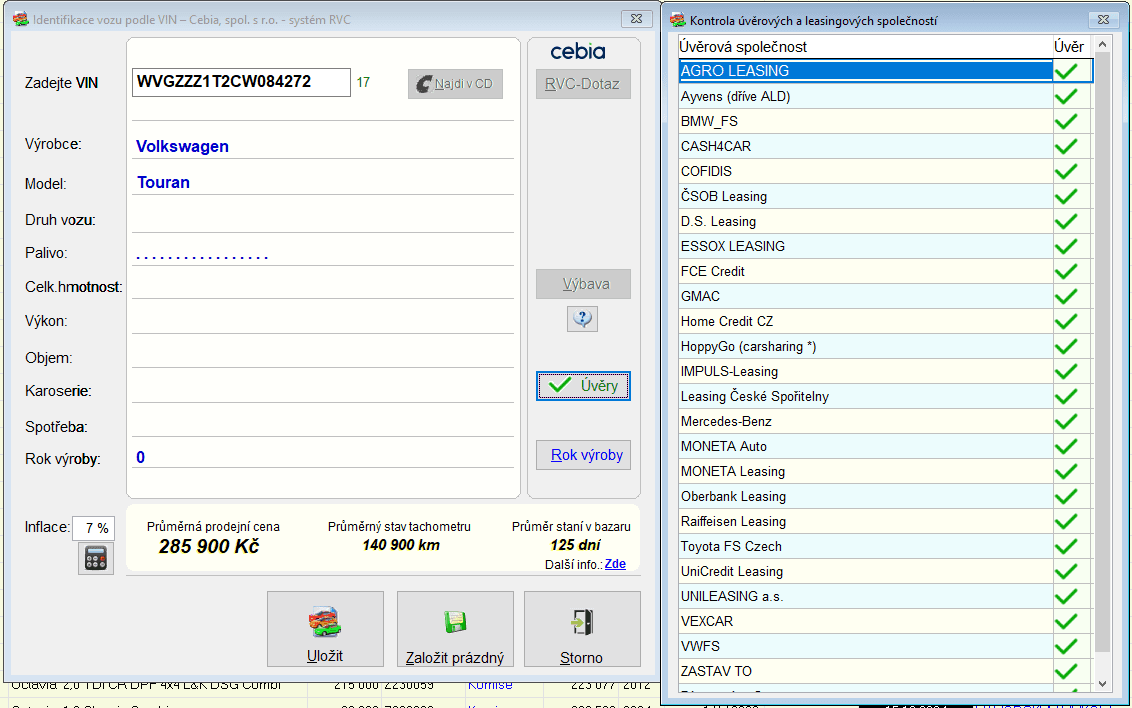1132x708 pixels.
Task: Click the loan list vertical scrollbar thumb
Action: 1102,352
